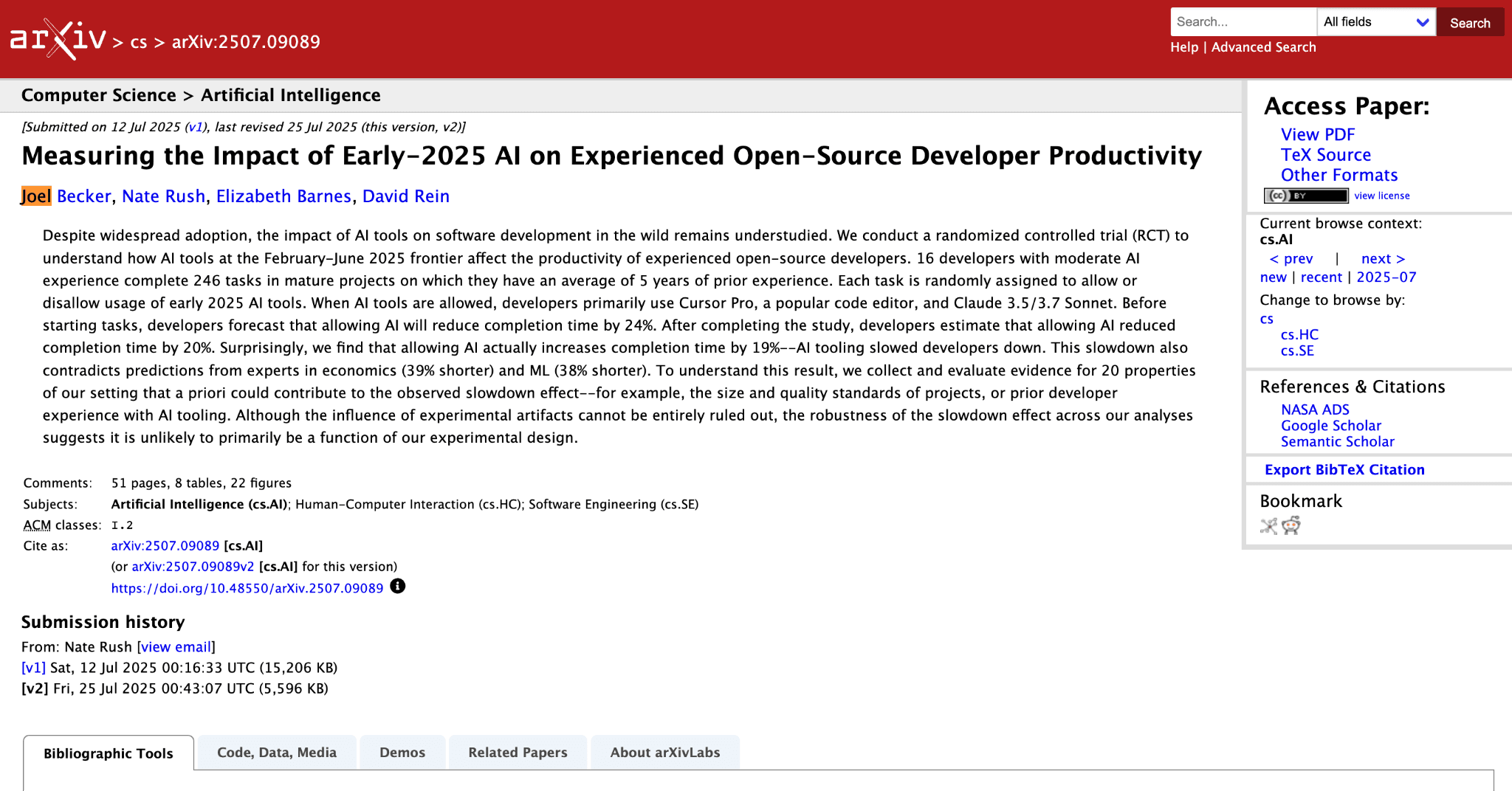1512x791 pixels.
Task: Open the info icon next to the DOI link
Action: [x=396, y=587]
